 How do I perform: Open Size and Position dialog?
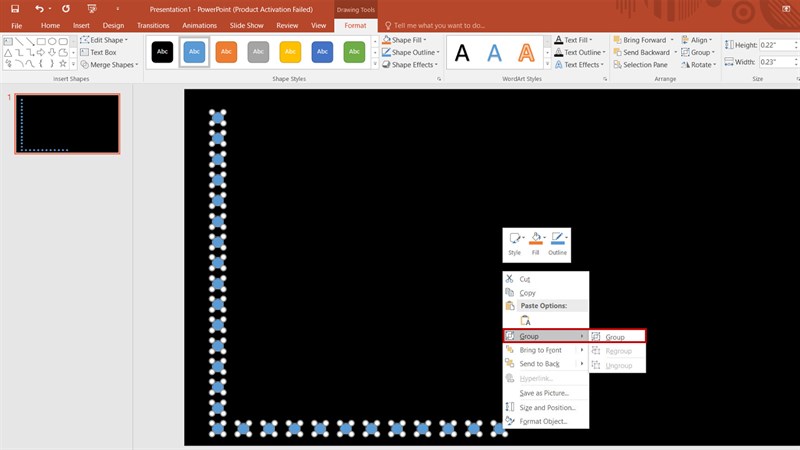point(545,408)
